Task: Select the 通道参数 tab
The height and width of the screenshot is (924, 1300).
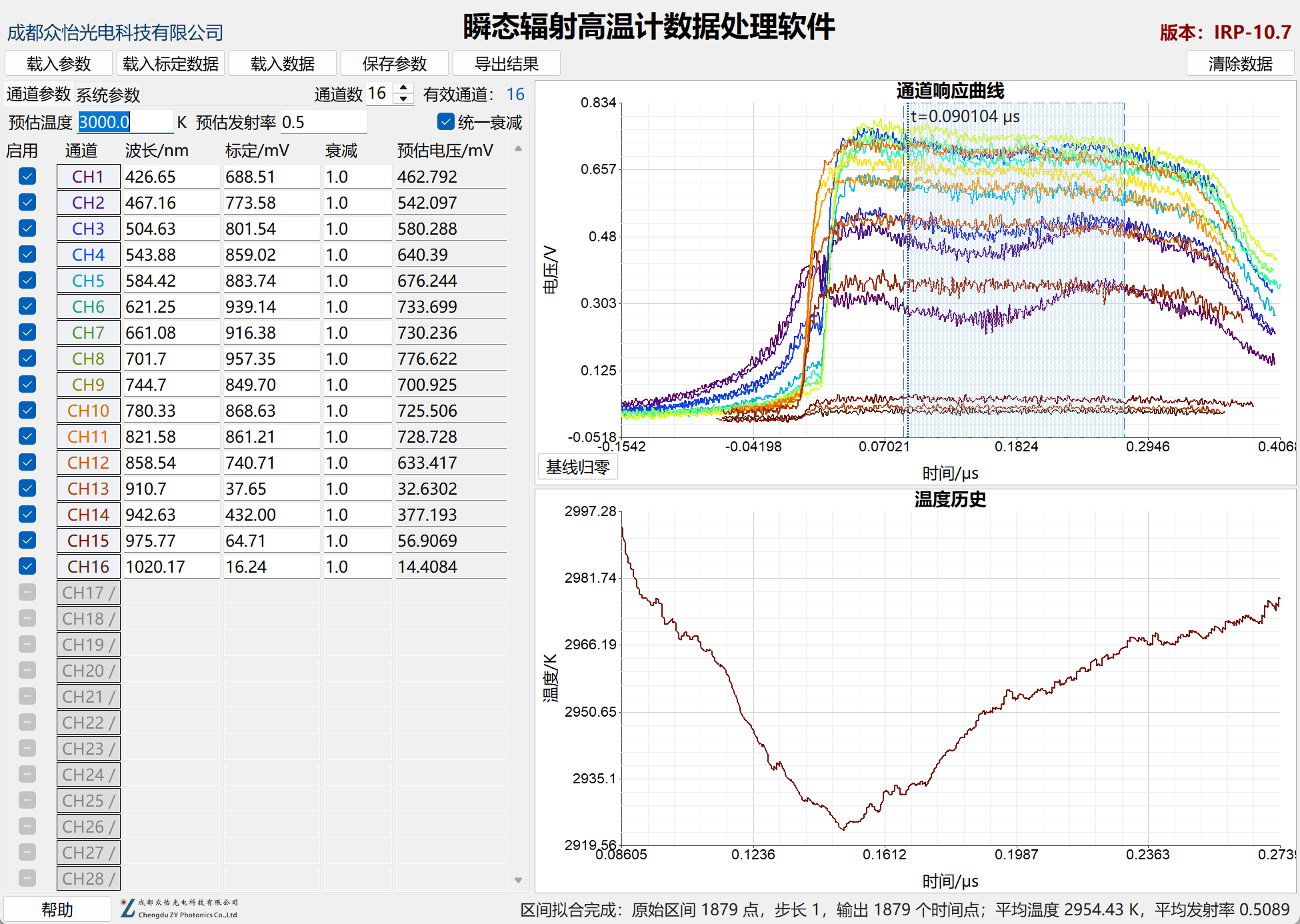Action: 39,95
